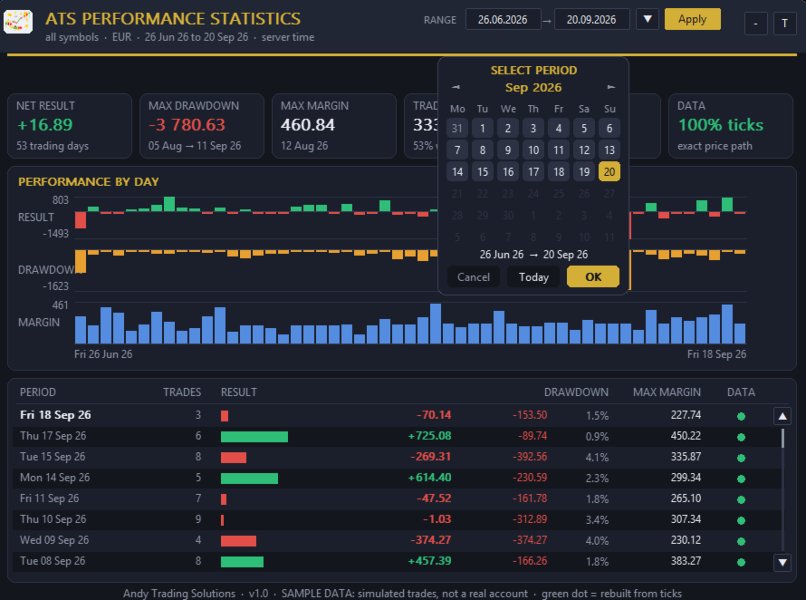Image resolution: width=806 pixels, height=600 pixels.
Task: Select the Tue 15 Sep 26 row
Action: [x=394, y=457]
